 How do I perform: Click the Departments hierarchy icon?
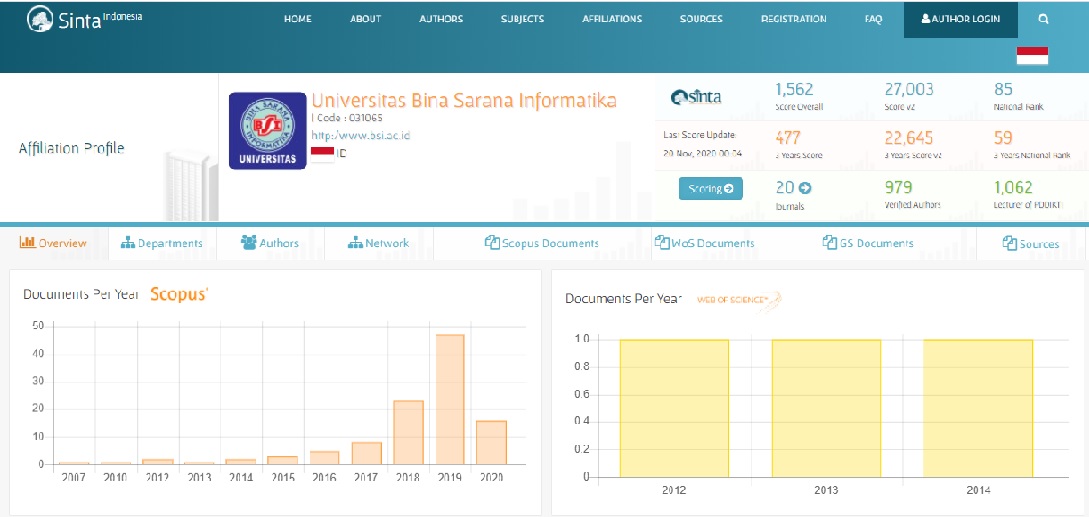[x=128, y=243]
